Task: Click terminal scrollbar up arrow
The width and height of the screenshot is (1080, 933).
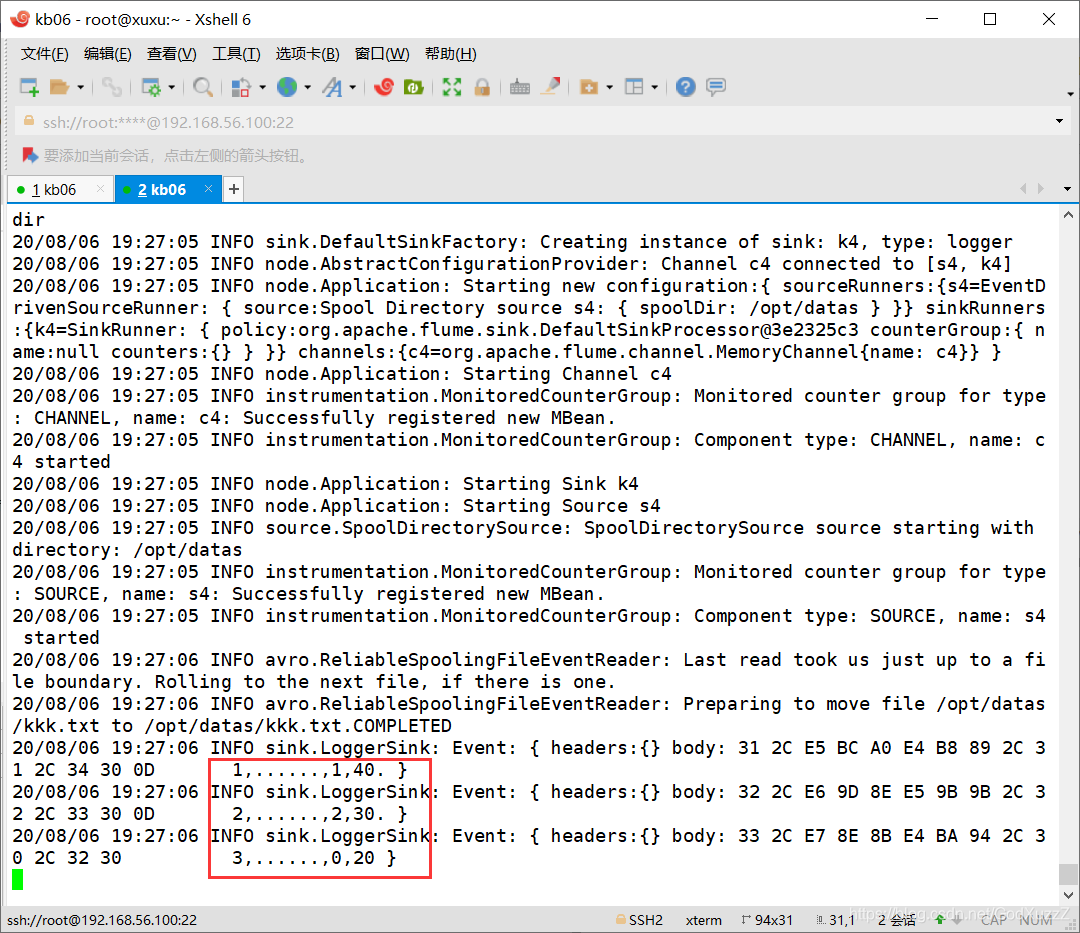Action: coord(1068,215)
